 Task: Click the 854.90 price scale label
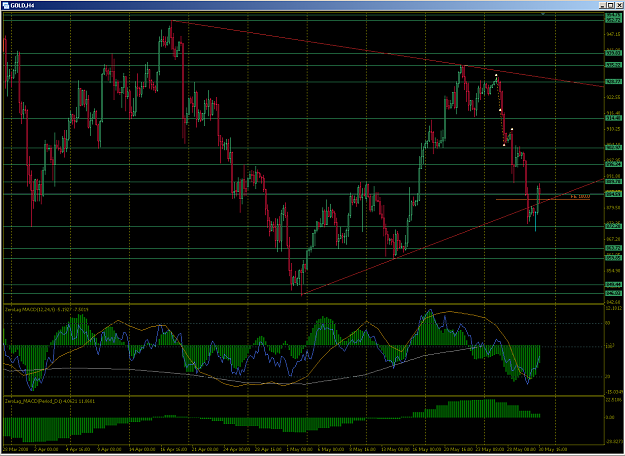pos(613,271)
